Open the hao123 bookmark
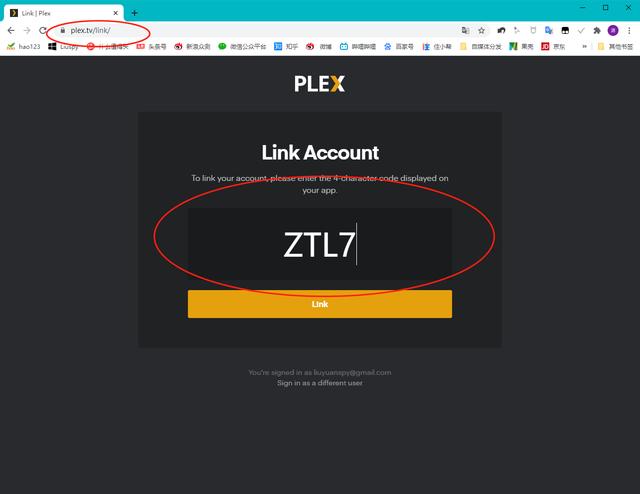The width and height of the screenshot is (640, 494). [x=24, y=47]
